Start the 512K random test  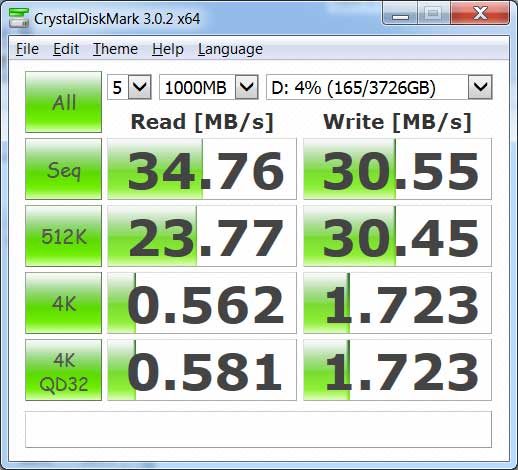tap(63, 236)
